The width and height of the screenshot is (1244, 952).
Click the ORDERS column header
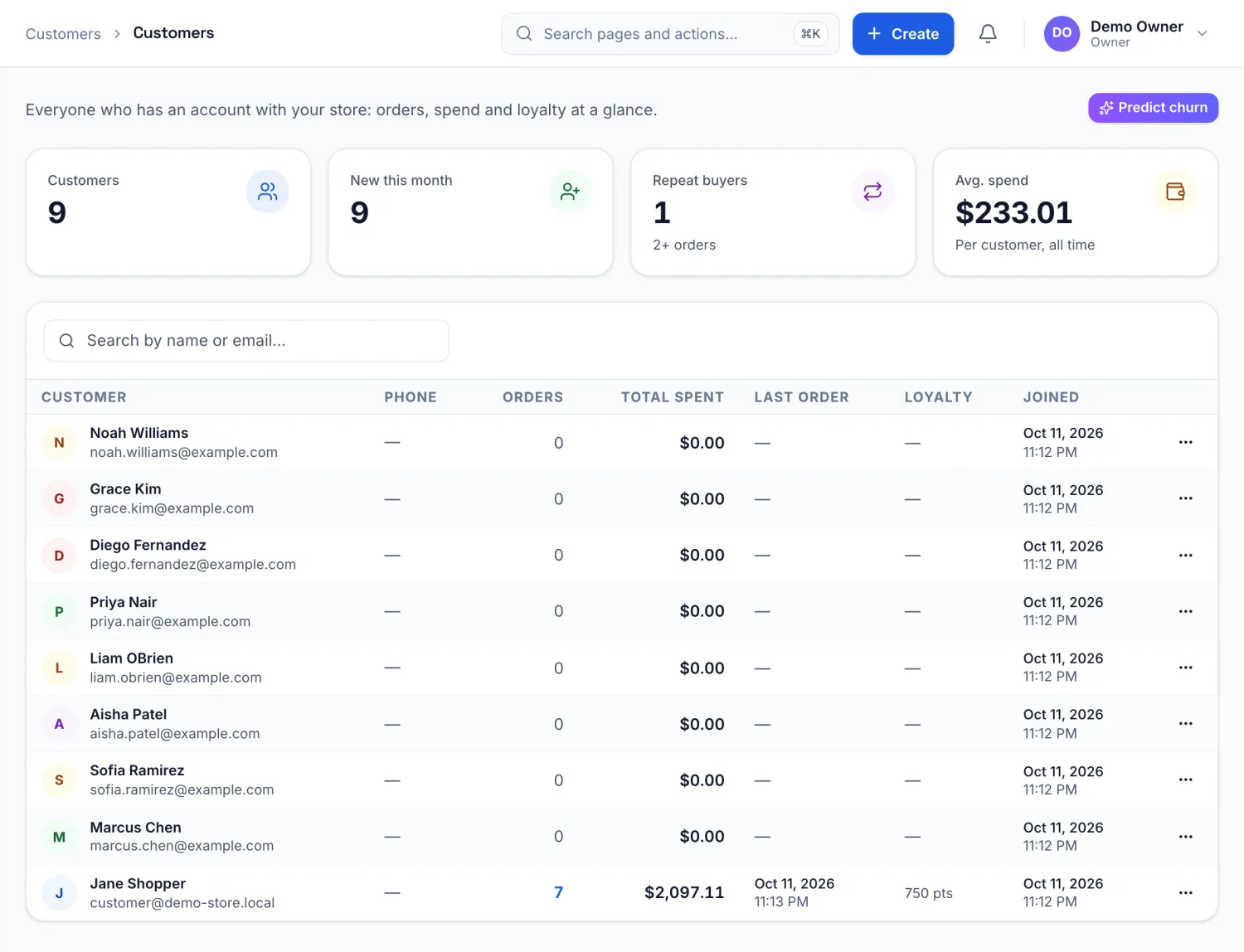point(532,397)
